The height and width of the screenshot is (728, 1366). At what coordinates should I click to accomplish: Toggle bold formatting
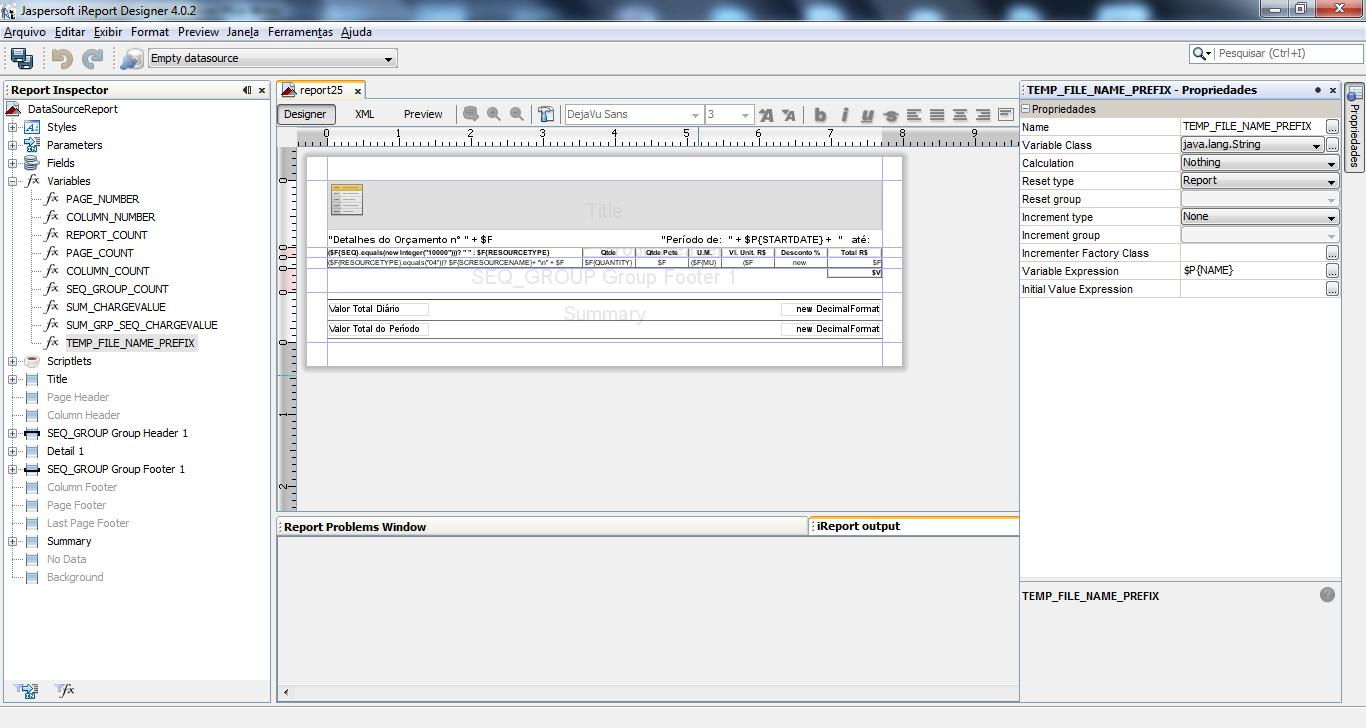(820, 115)
